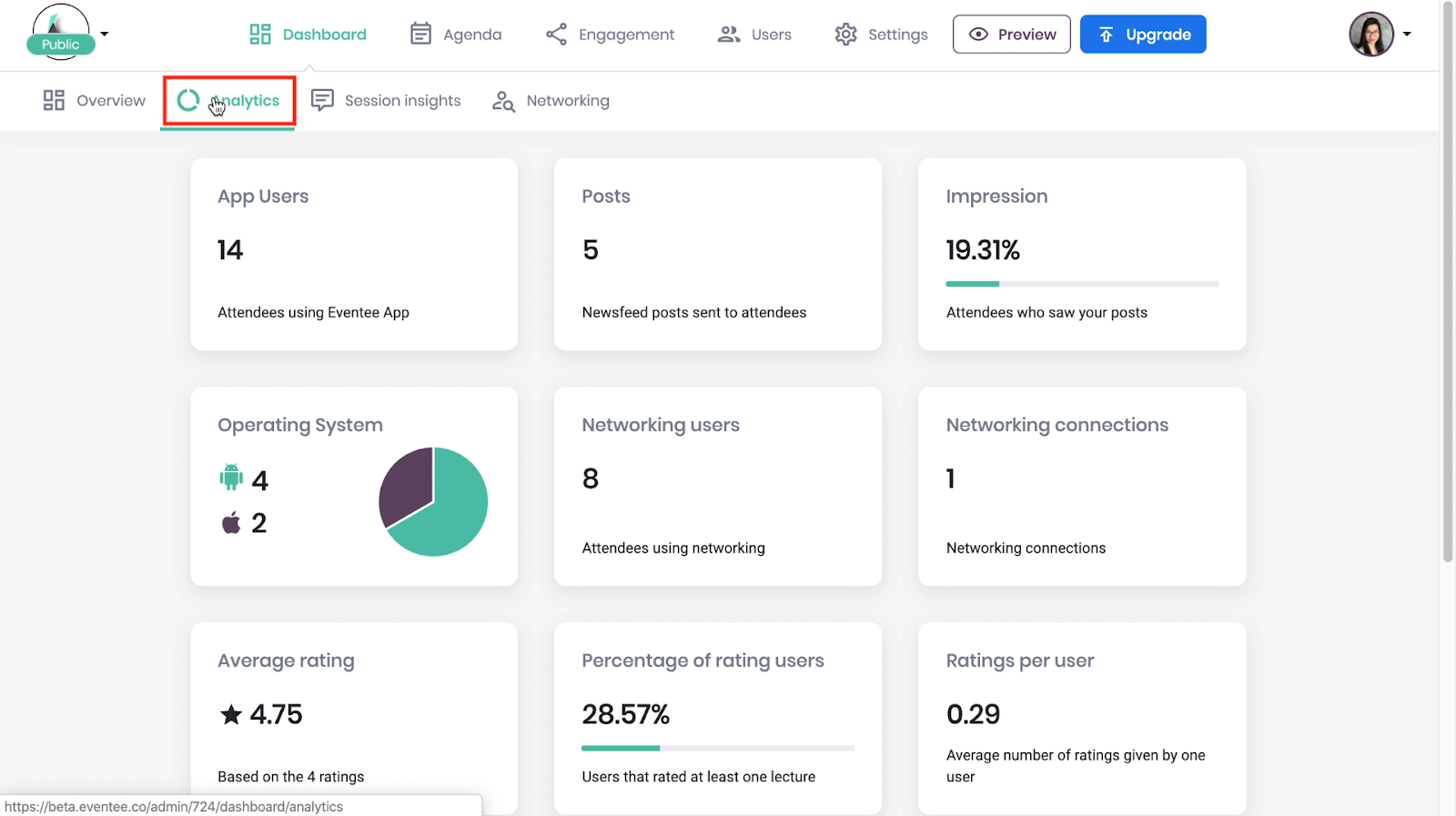Click the Public status badge
This screenshot has width=1456, height=816.
pyautogui.click(x=61, y=45)
